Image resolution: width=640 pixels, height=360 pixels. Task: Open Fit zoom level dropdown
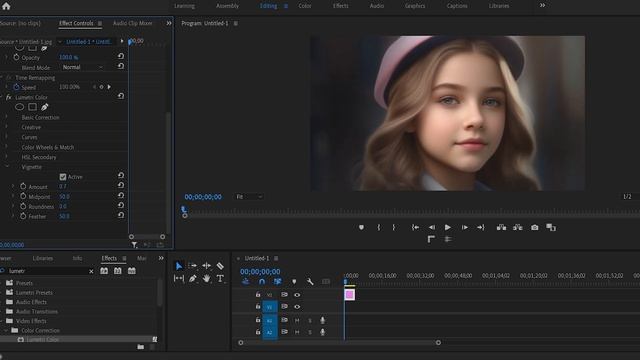click(249, 197)
